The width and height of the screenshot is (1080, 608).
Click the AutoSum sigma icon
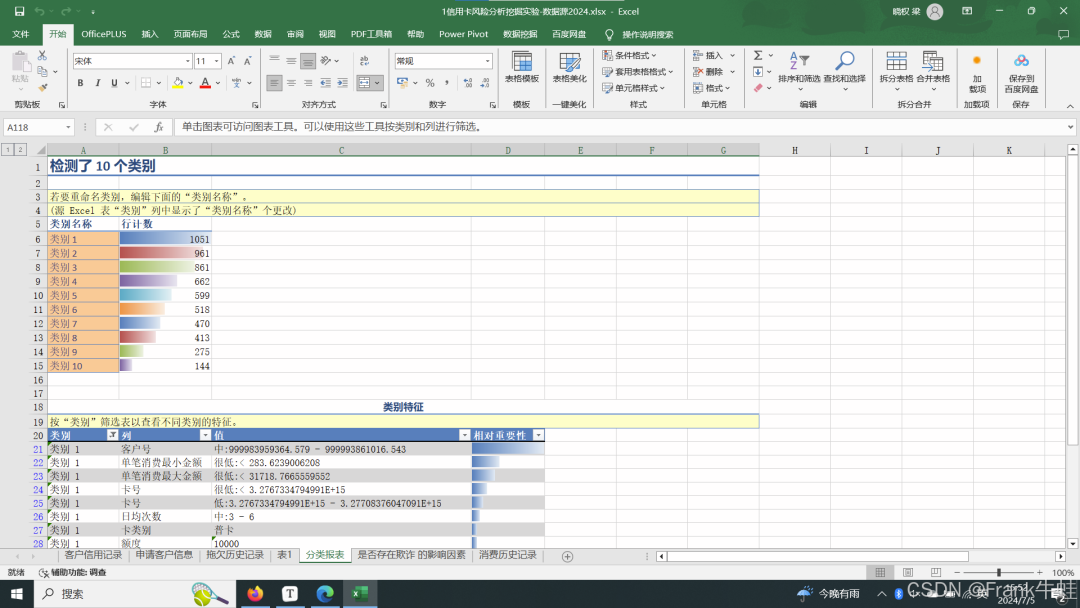click(x=758, y=56)
